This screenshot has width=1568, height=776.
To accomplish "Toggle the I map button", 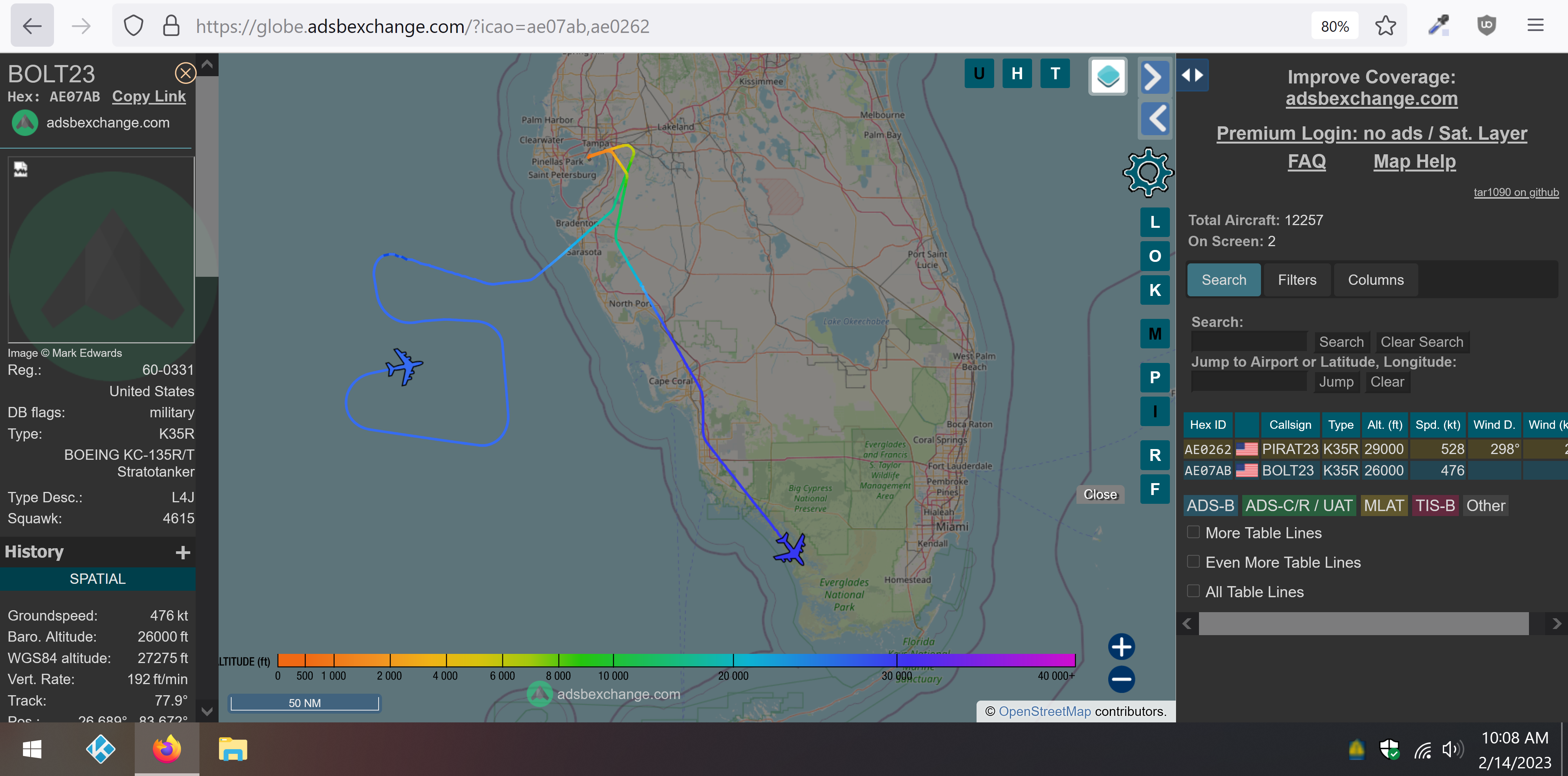I will (1155, 412).
